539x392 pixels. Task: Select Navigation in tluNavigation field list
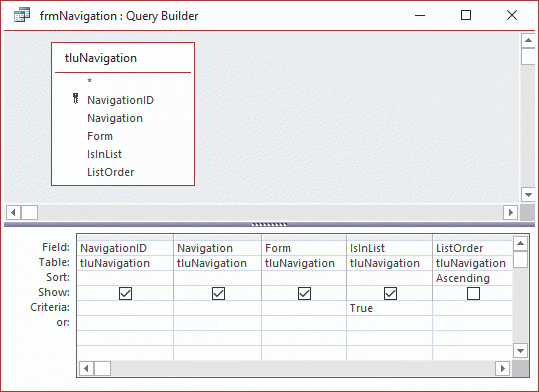[x=115, y=118]
